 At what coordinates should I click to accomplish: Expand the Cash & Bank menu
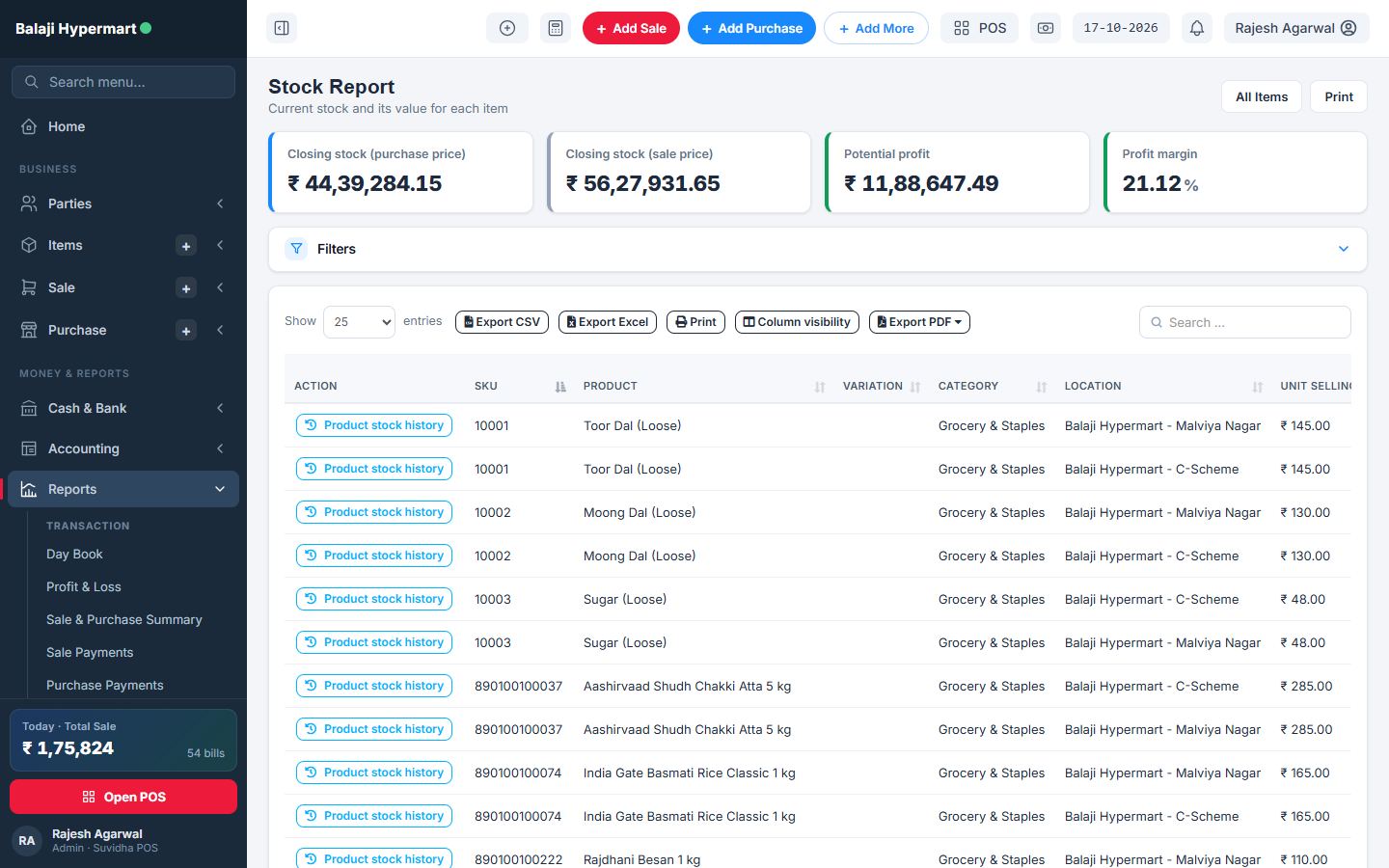click(x=123, y=408)
